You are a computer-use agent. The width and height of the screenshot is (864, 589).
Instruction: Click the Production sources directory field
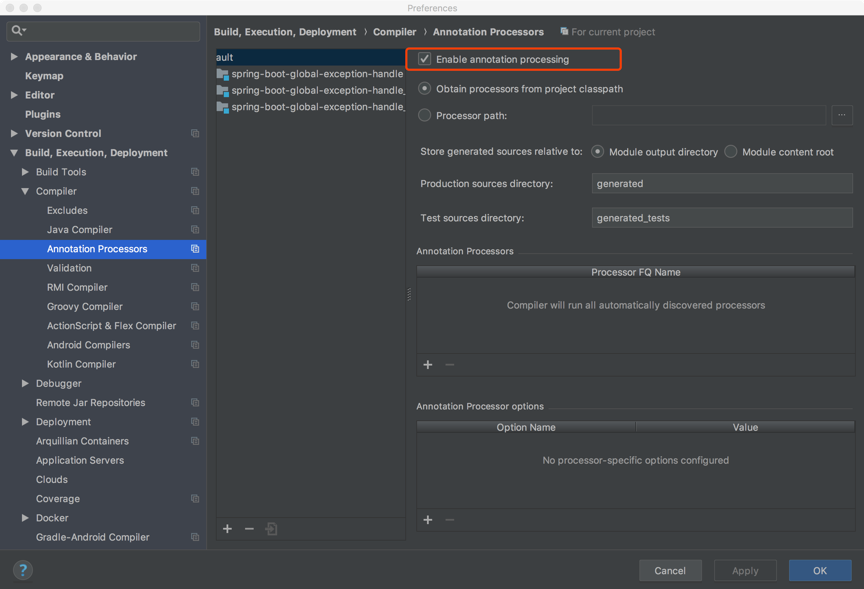pyautogui.click(x=721, y=184)
